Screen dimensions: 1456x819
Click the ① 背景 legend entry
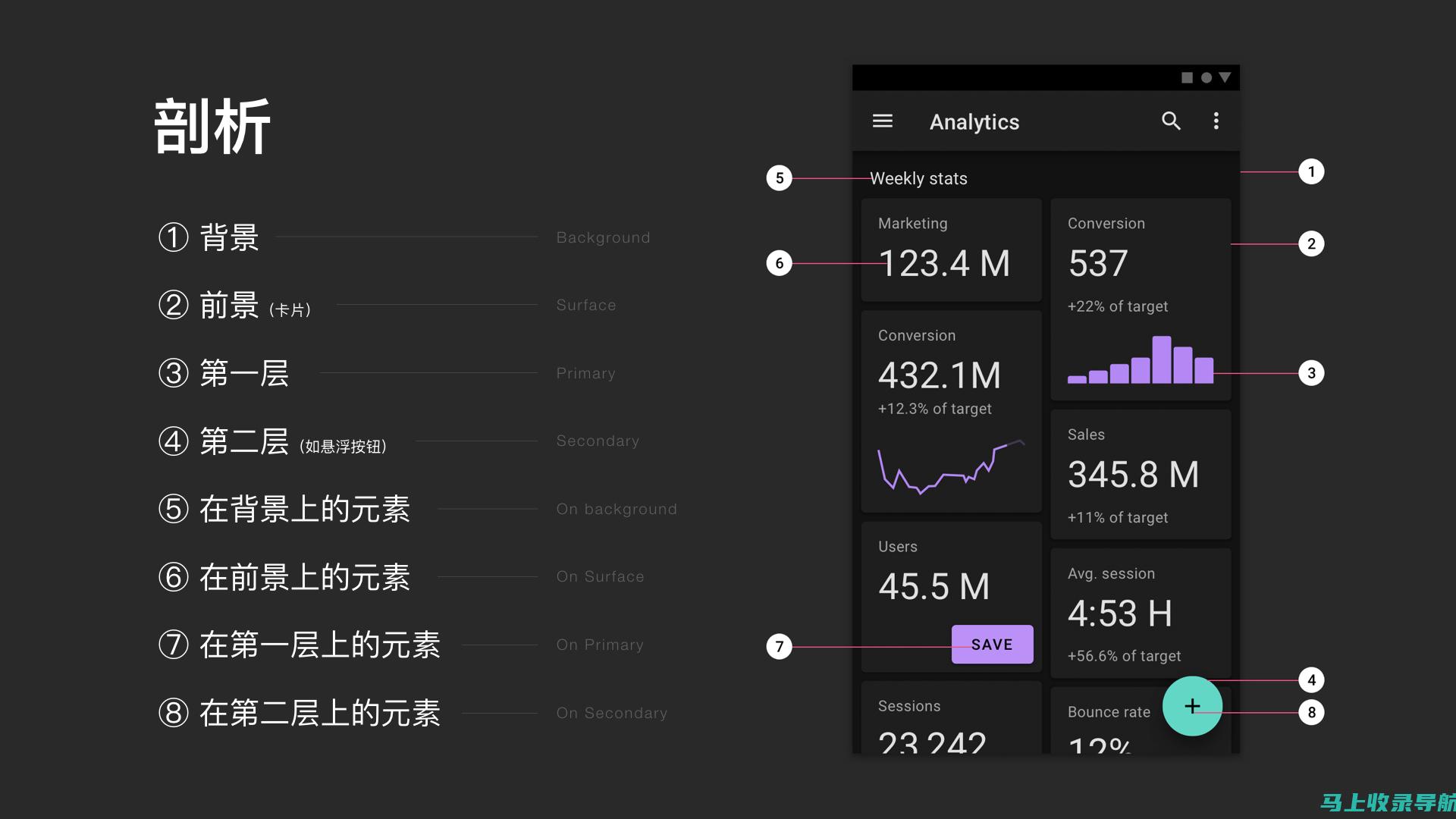tap(209, 237)
